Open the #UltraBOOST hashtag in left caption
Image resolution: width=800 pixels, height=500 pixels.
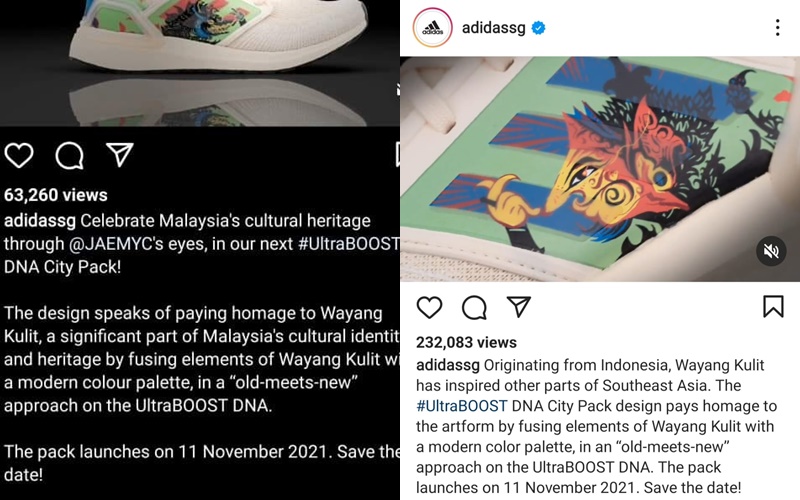349,244
